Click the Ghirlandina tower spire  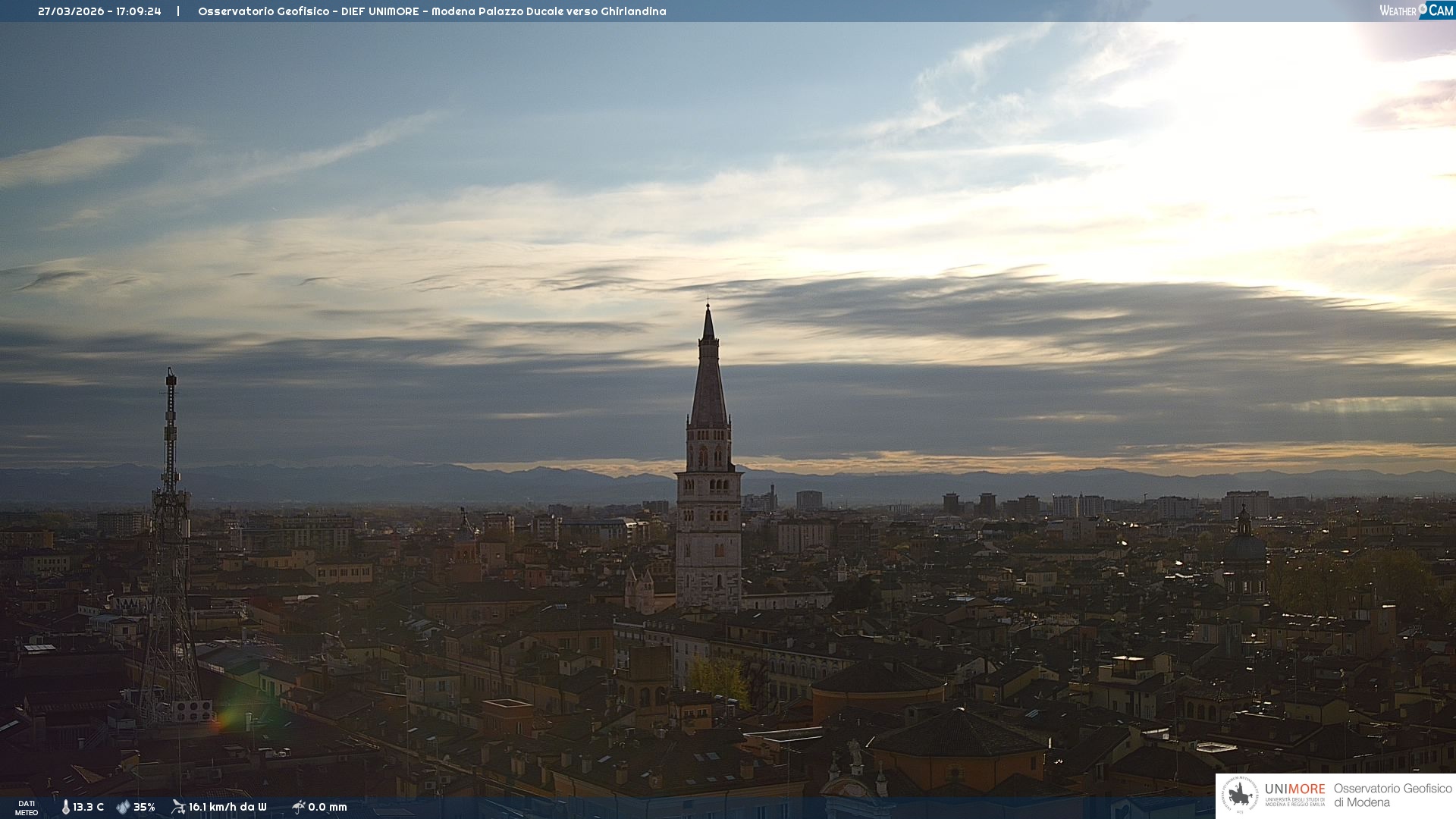coord(708,379)
